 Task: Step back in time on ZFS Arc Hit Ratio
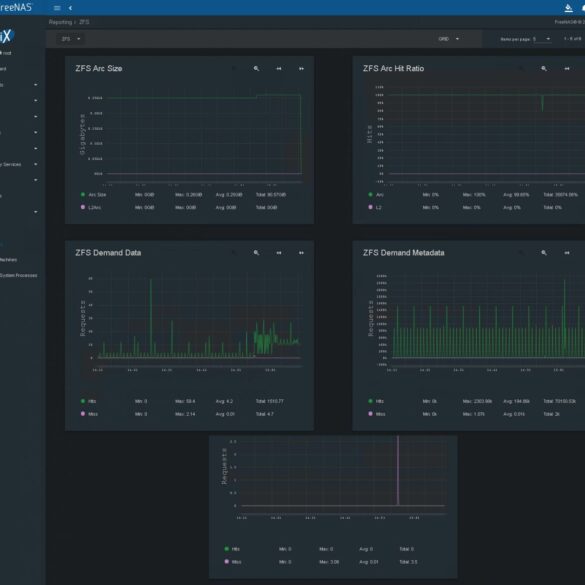[567, 69]
